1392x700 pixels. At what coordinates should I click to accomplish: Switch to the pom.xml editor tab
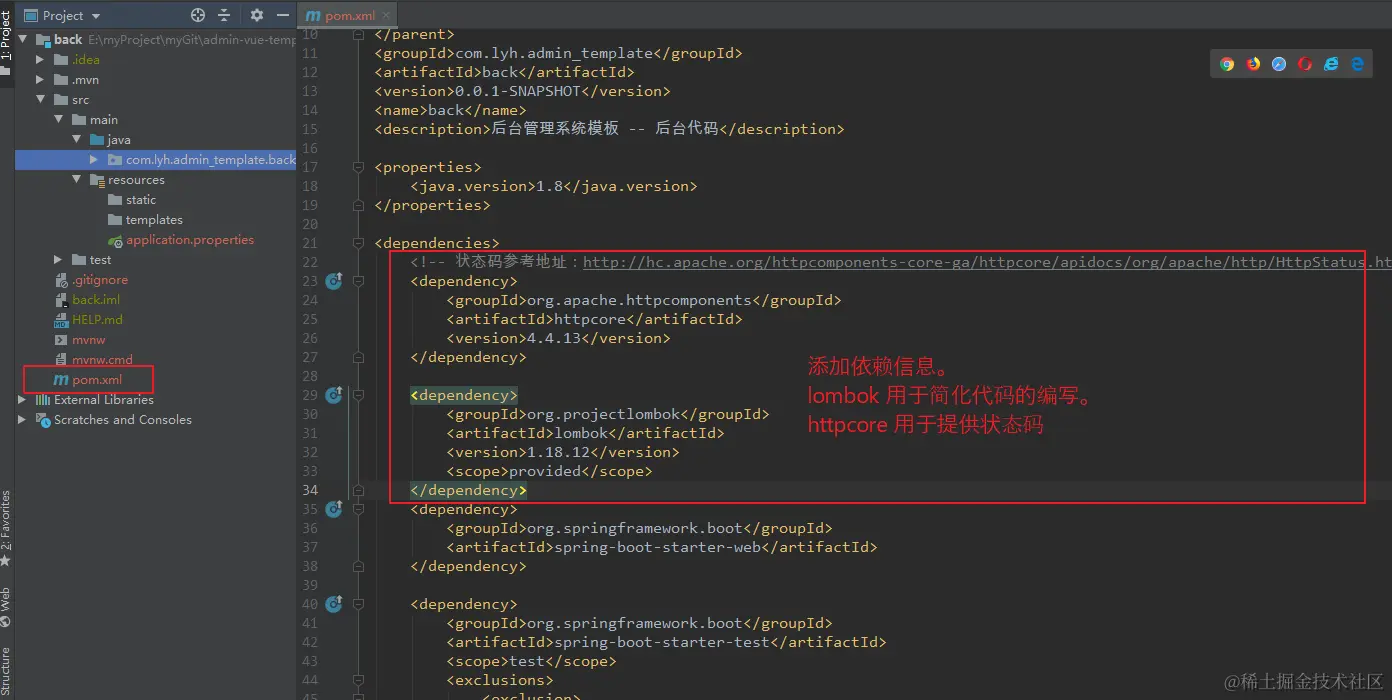point(346,15)
